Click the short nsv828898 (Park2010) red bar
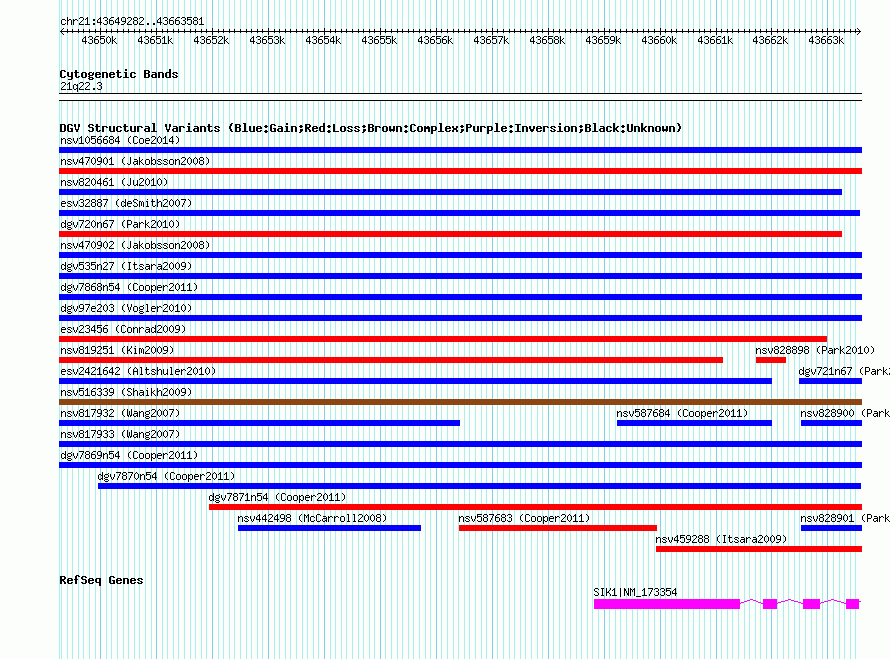The width and height of the screenshot is (890, 659). point(771,360)
